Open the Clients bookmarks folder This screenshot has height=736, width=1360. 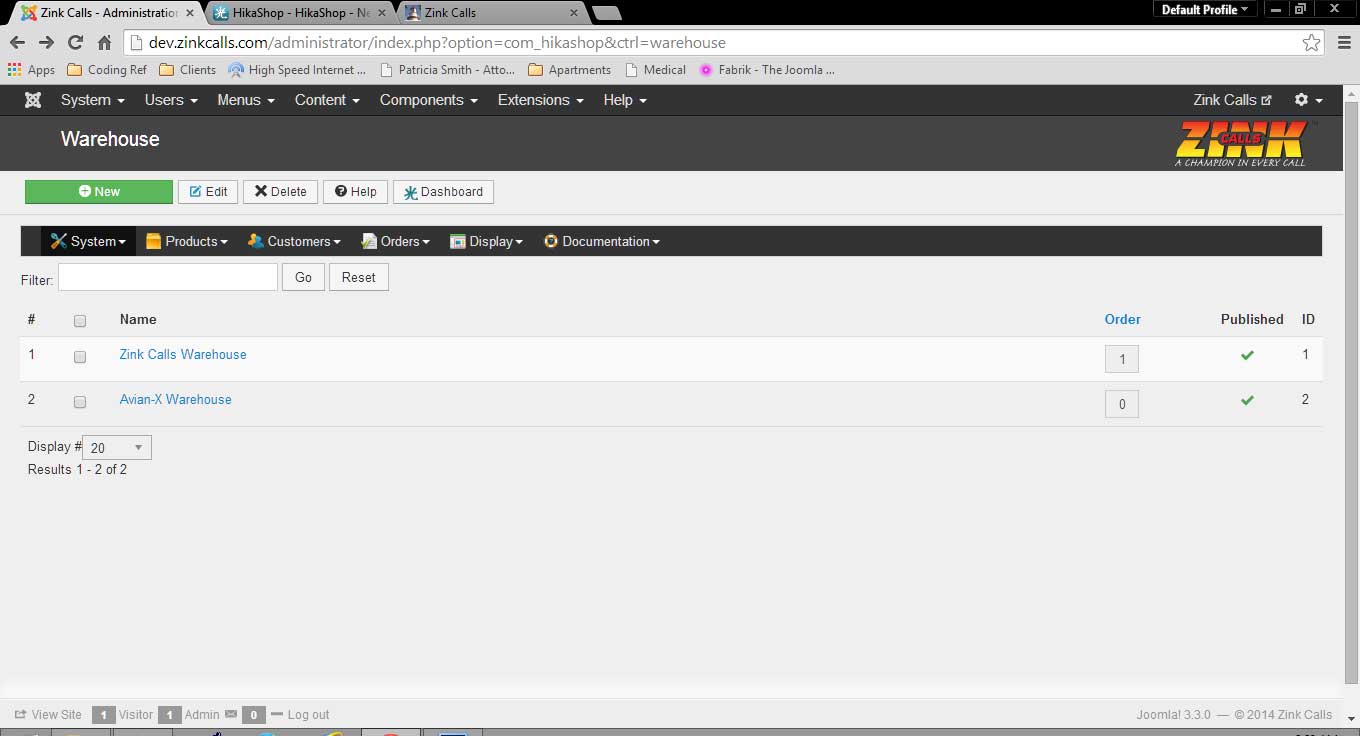[187, 70]
